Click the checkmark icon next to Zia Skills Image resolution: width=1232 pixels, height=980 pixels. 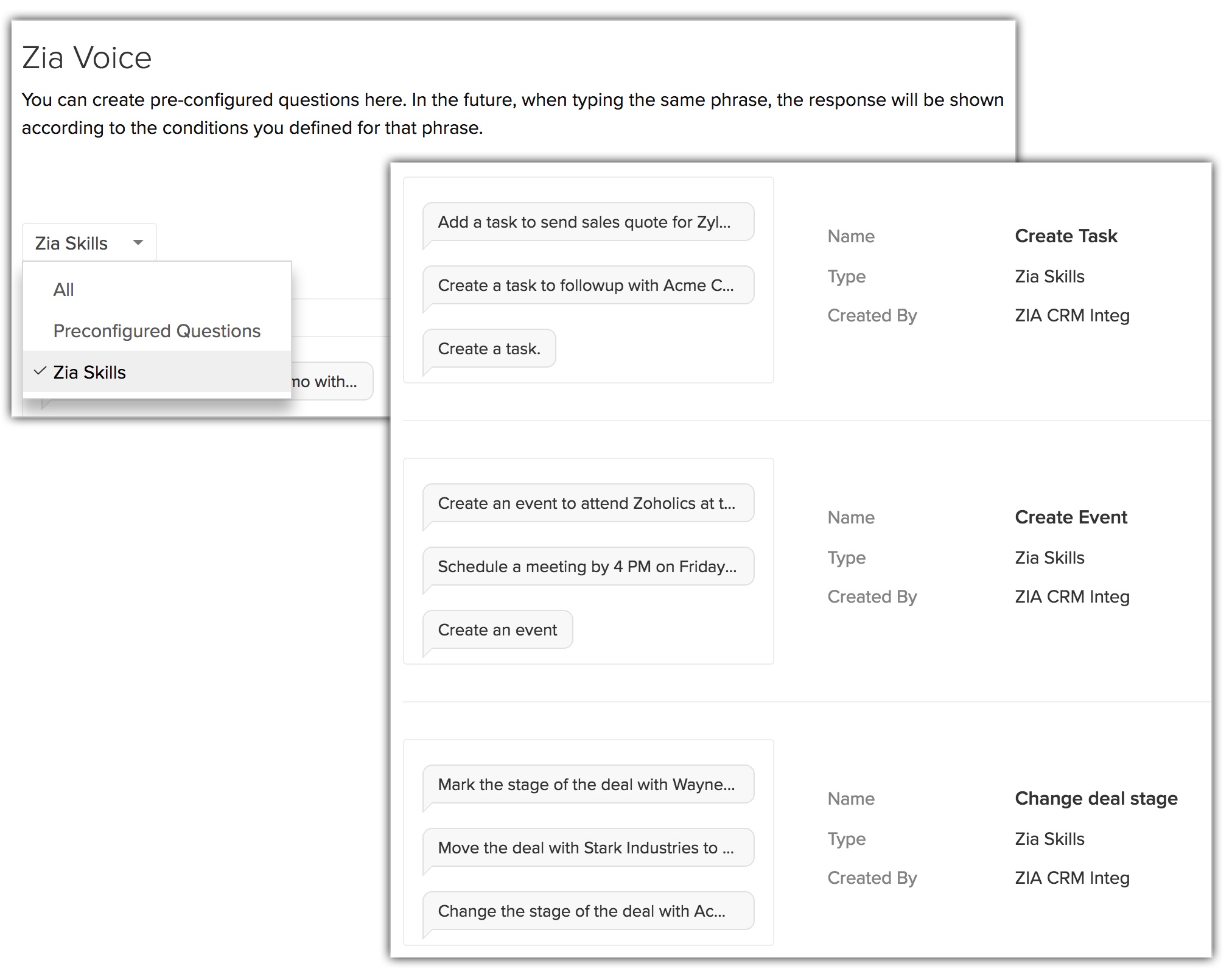tap(40, 371)
